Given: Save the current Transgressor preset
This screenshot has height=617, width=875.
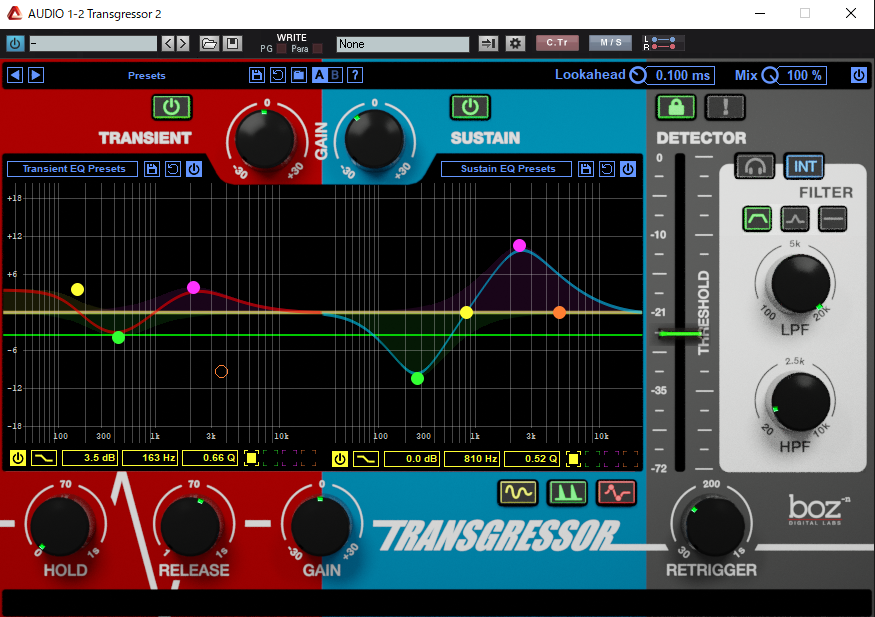Looking at the screenshot, I should coord(257,75).
